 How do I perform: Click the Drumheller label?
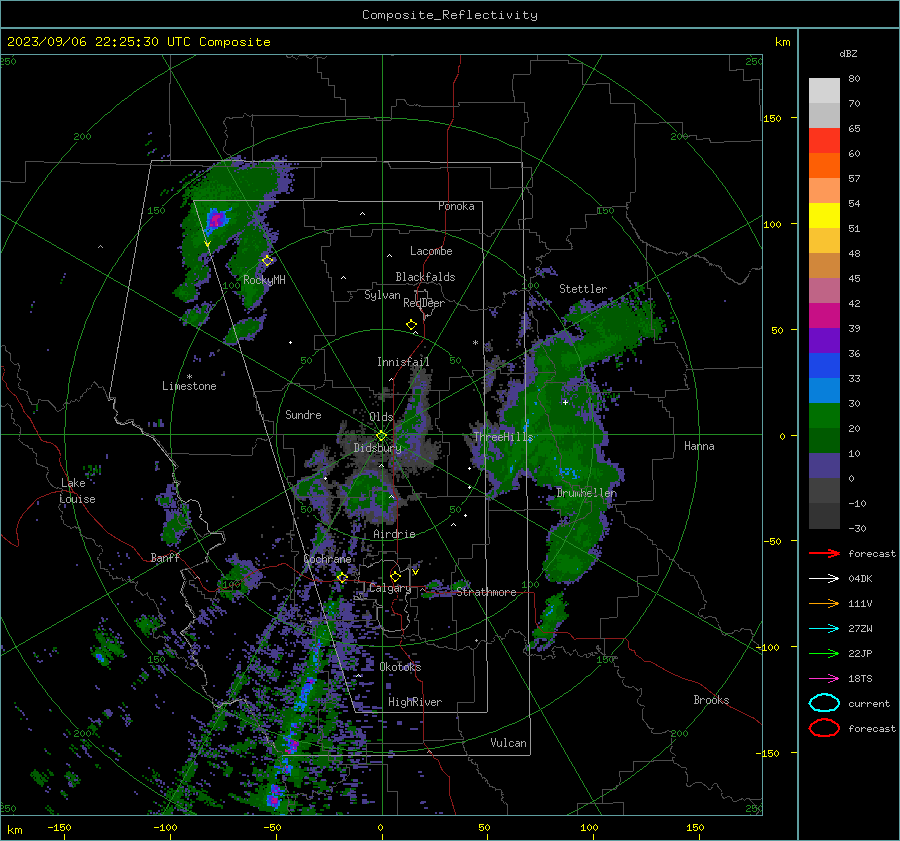pyautogui.click(x=587, y=493)
